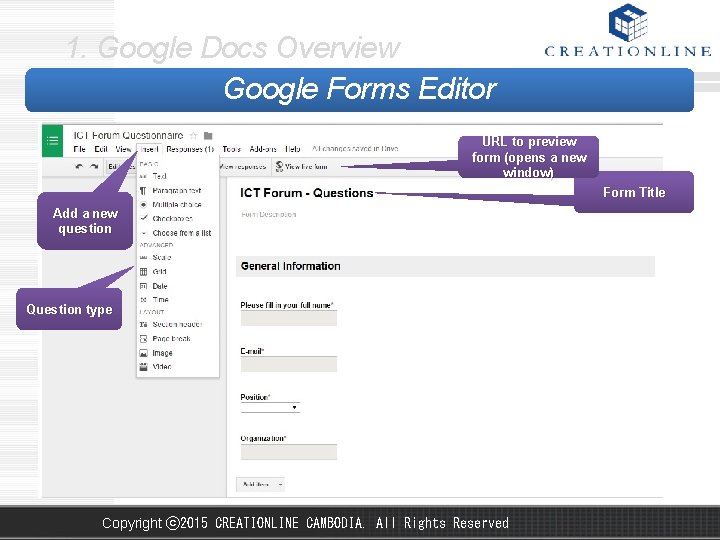720x540 pixels.
Task: Click the View responses button
Action: click(242, 167)
